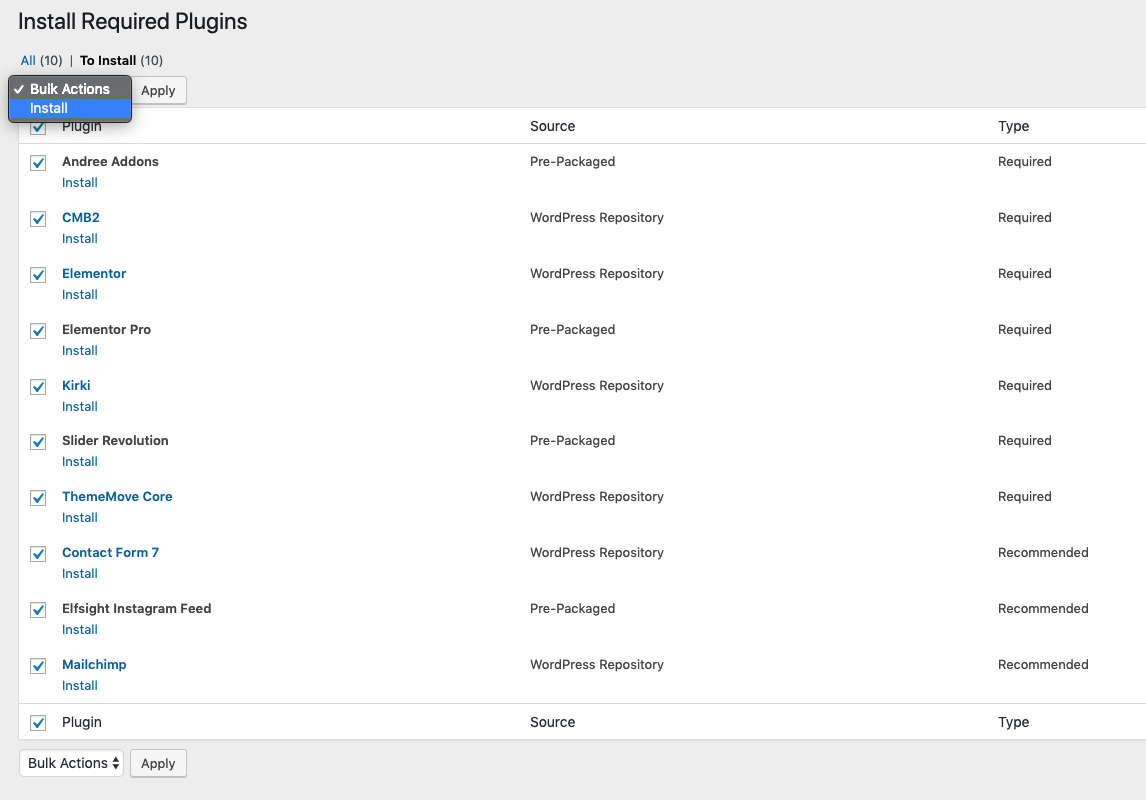Uncheck the Slider Revolution checkbox

37,442
